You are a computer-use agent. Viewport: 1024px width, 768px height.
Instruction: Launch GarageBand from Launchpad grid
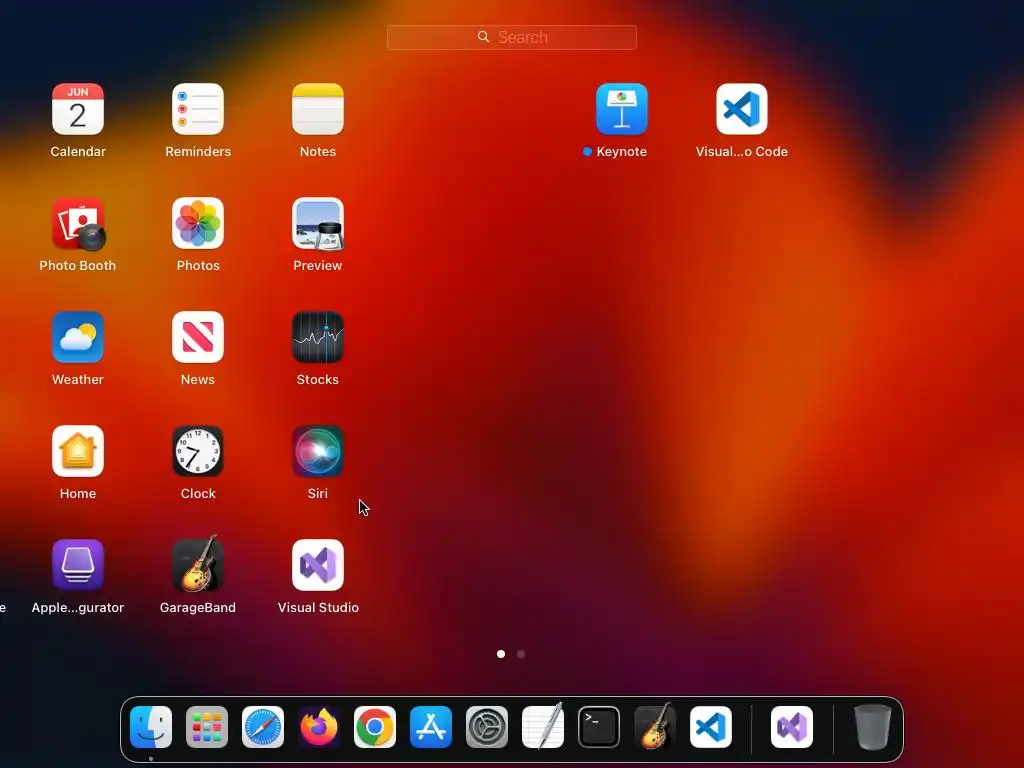click(198, 564)
